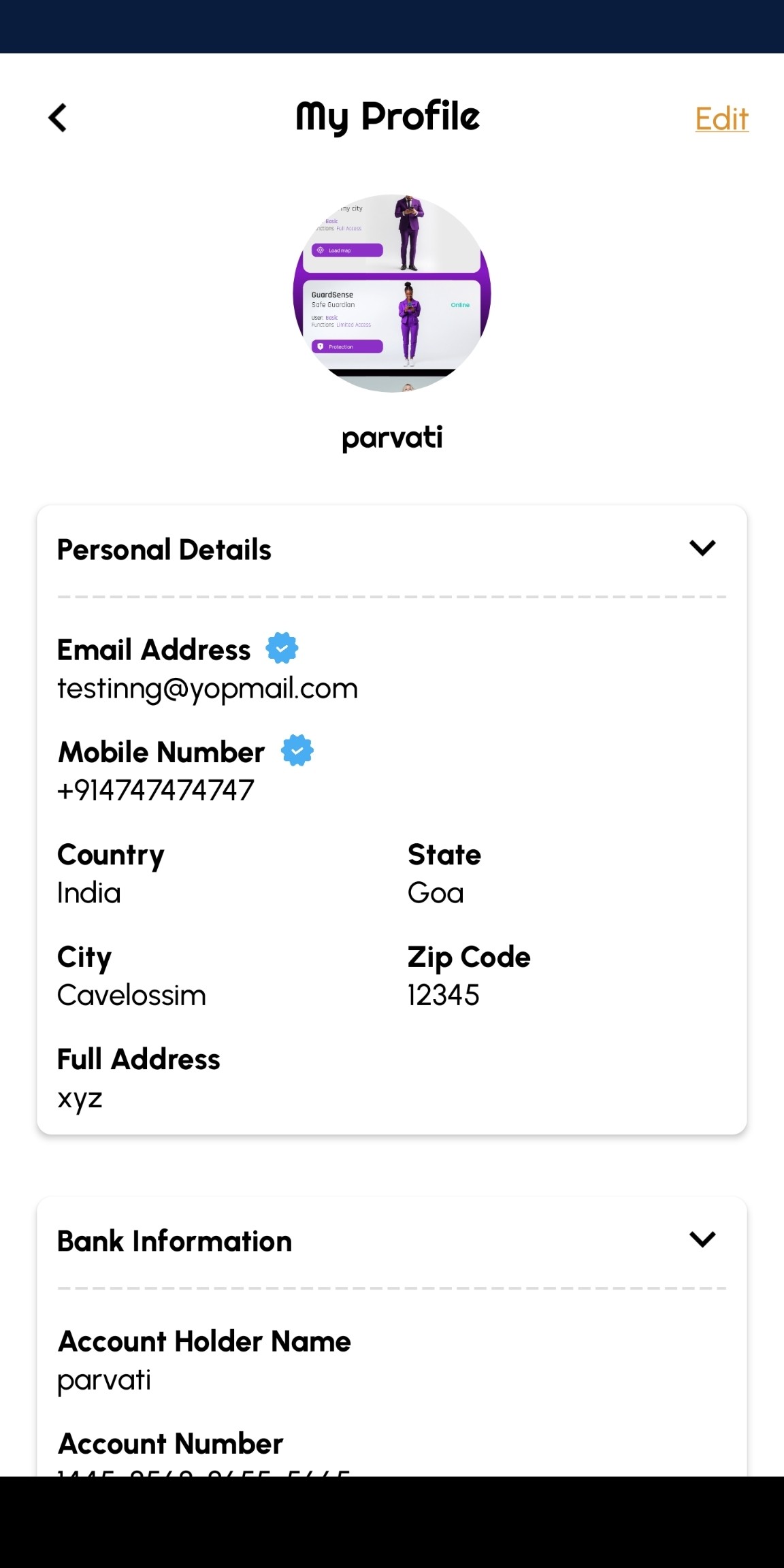784x1568 pixels.
Task: Collapse the Bank Information section chevron
Action: pyautogui.click(x=702, y=1239)
